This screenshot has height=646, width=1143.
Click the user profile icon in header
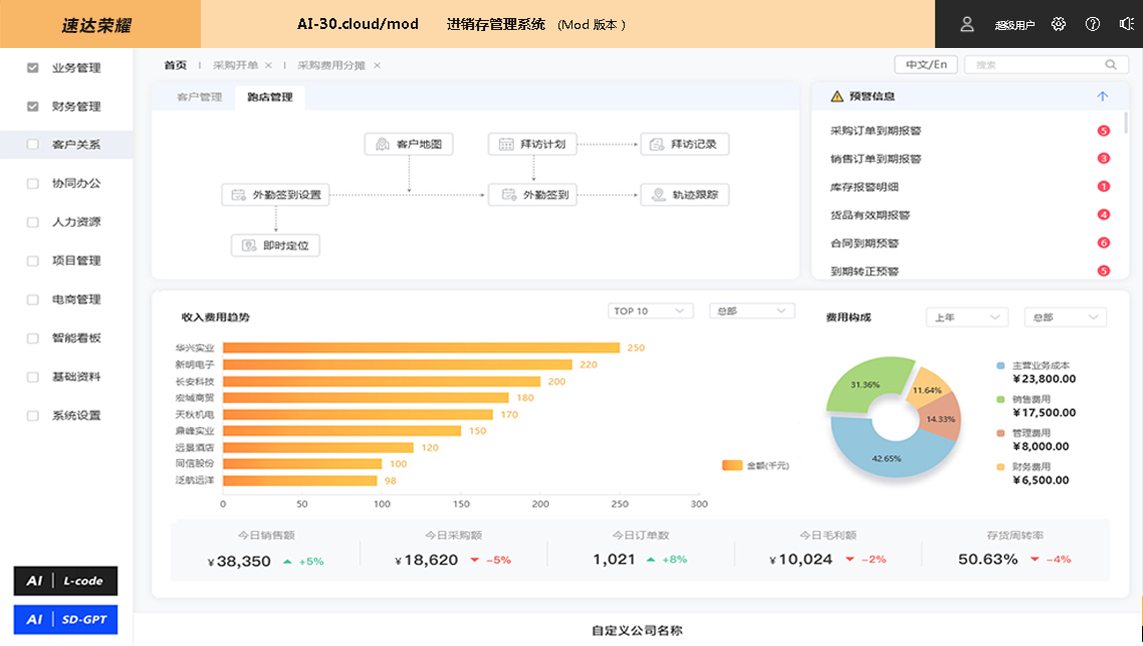[x=967, y=24]
